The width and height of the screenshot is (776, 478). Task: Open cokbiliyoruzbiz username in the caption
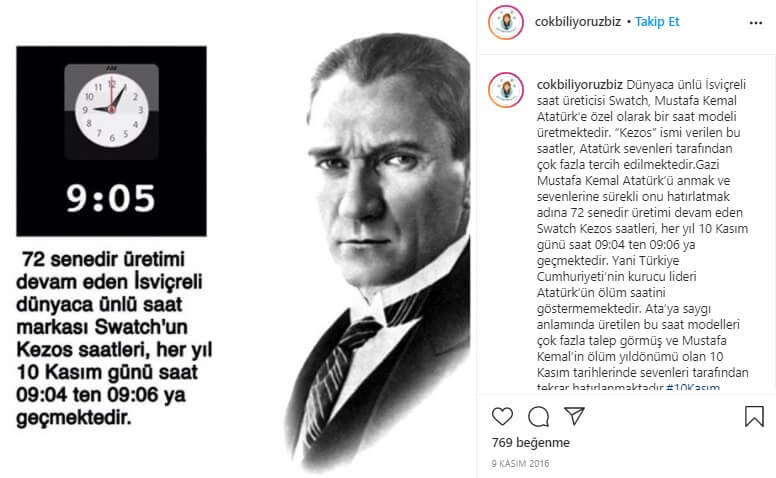coord(580,85)
